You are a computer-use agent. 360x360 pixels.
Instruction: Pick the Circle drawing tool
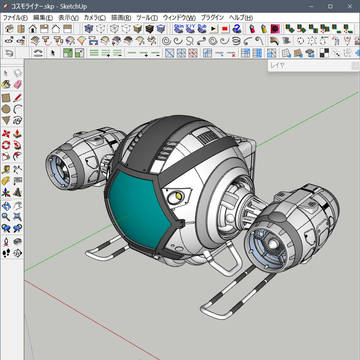point(6,109)
